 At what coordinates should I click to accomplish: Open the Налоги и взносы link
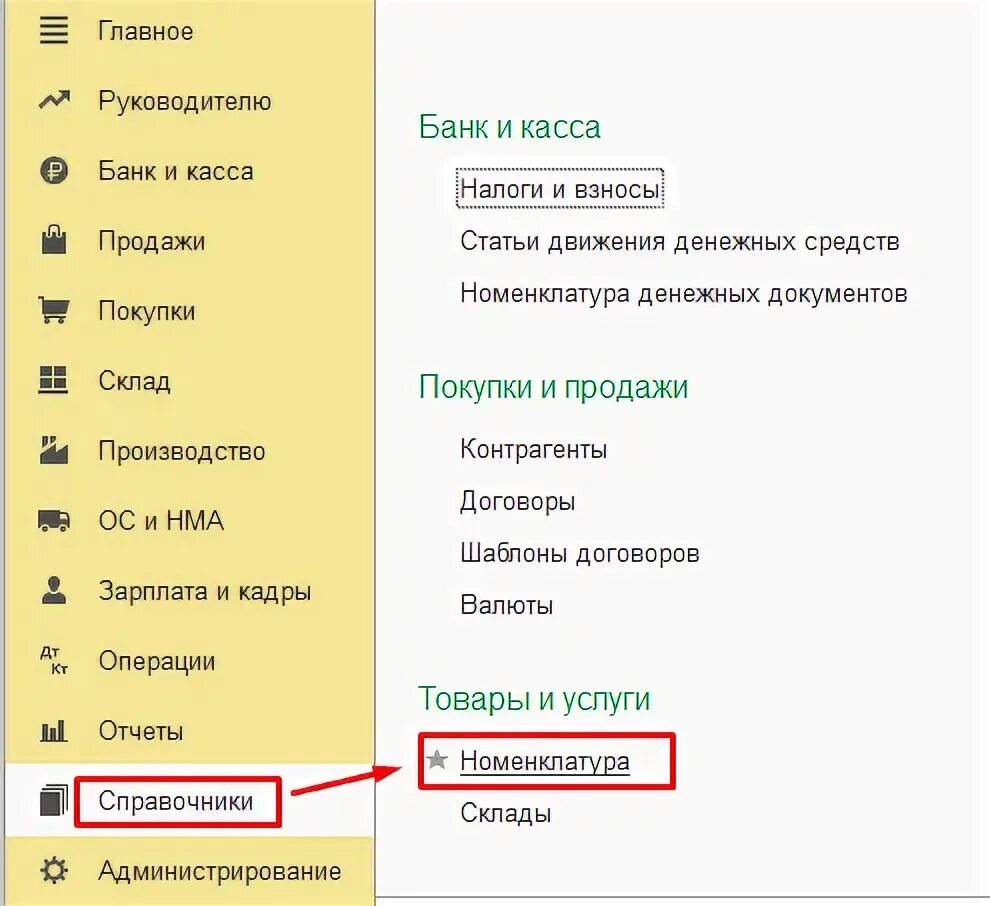(560, 188)
